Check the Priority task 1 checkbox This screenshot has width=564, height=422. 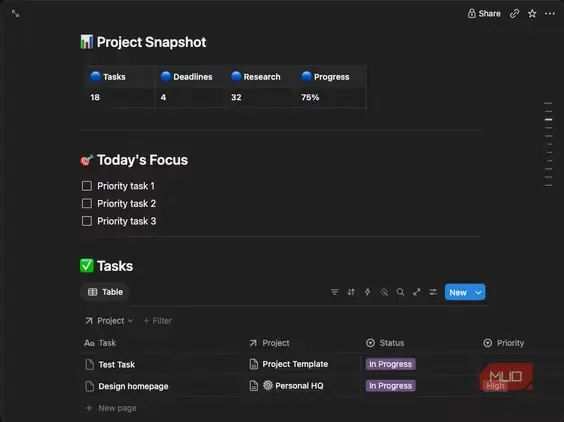click(x=87, y=186)
